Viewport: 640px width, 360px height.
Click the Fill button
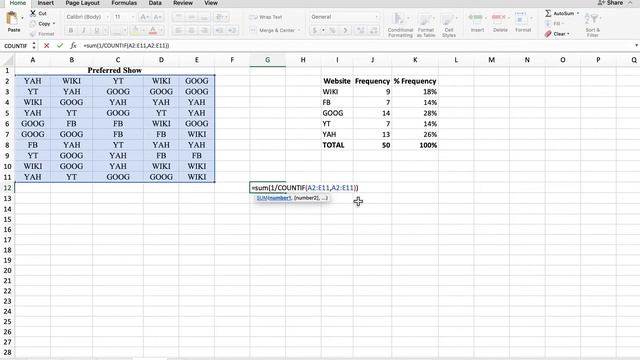[x=553, y=24]
